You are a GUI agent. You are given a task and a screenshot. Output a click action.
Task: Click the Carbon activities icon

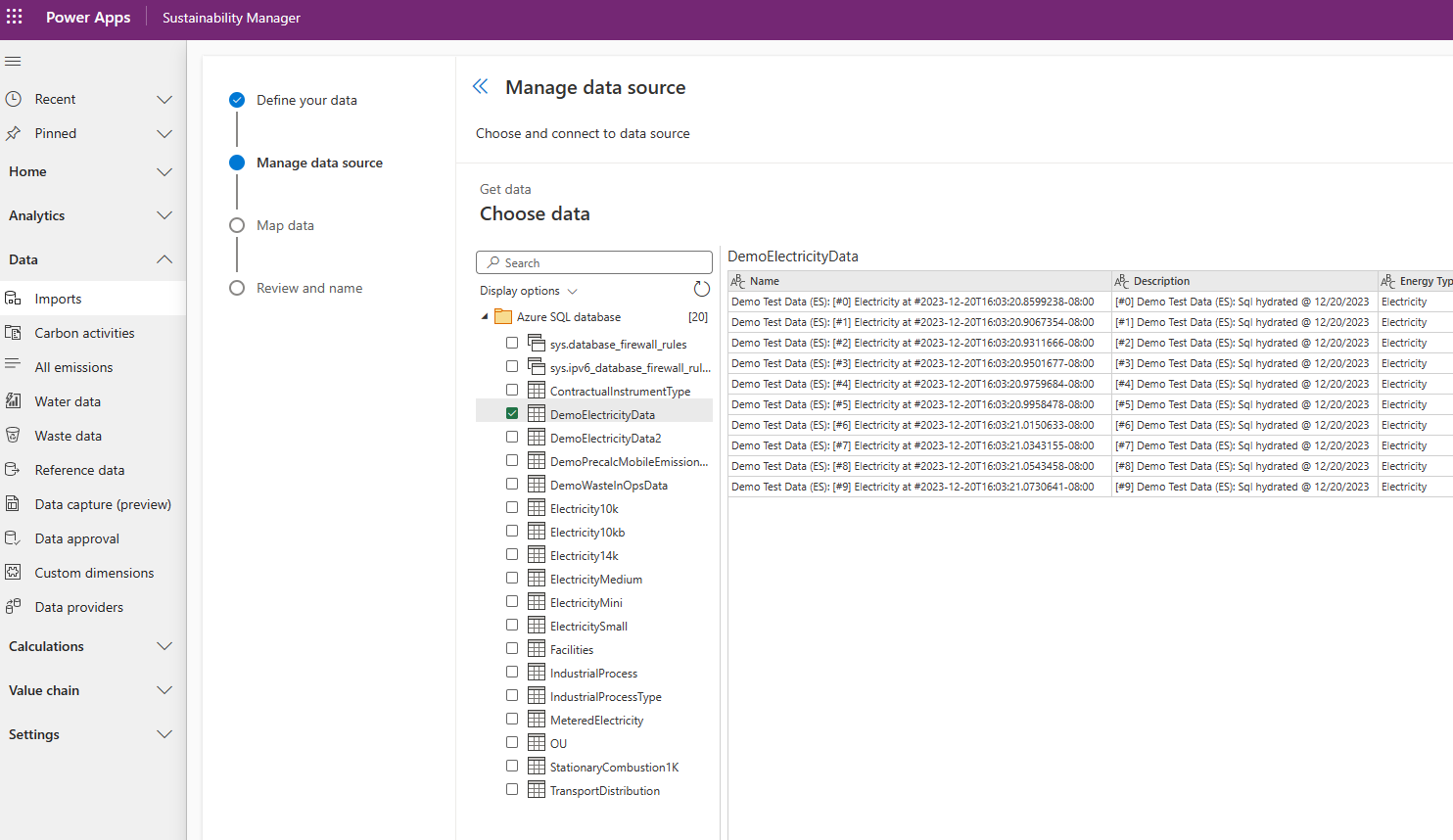[14, 333]
